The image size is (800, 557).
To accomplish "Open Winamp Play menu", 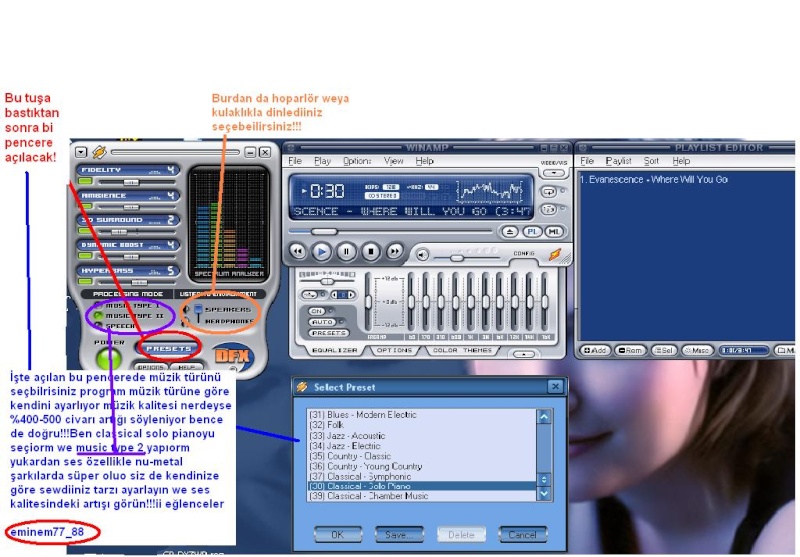I will pyautogui.click(x=322, y=161).
